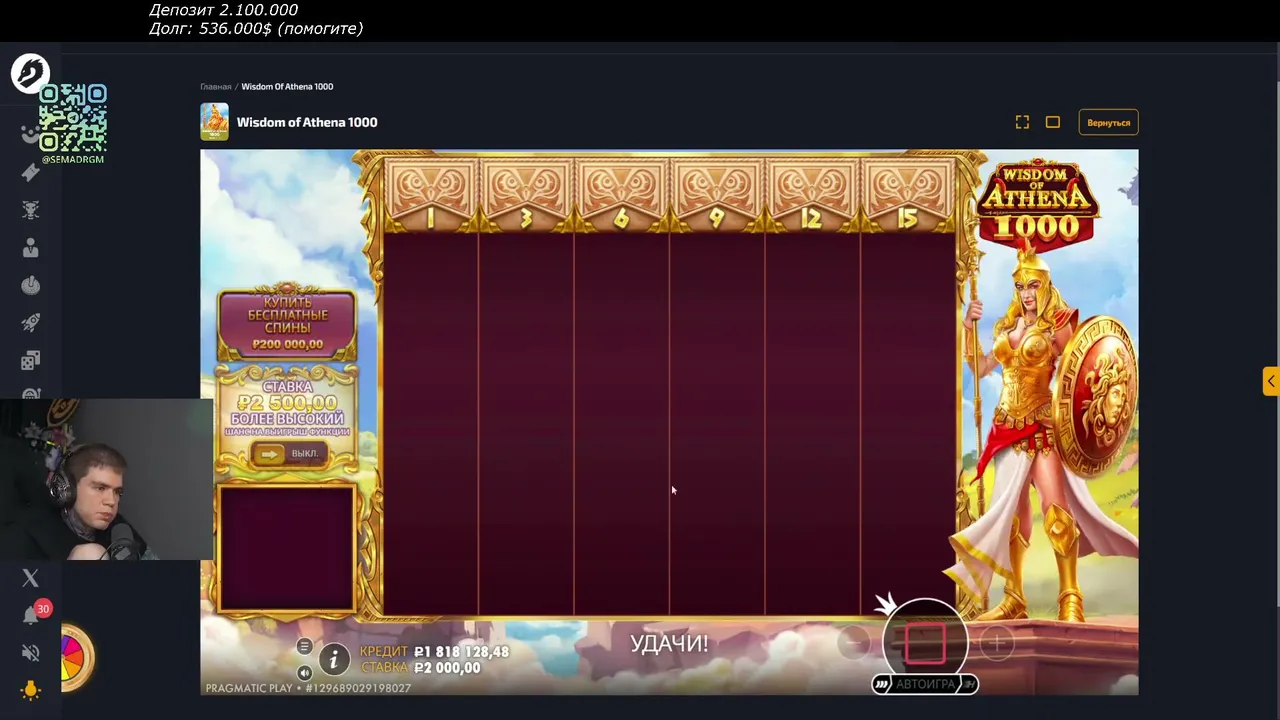The image size is (1280, 720).
Task: Click the ₽2 500,00 СТАВКА amount
Action: pos(287,402)
